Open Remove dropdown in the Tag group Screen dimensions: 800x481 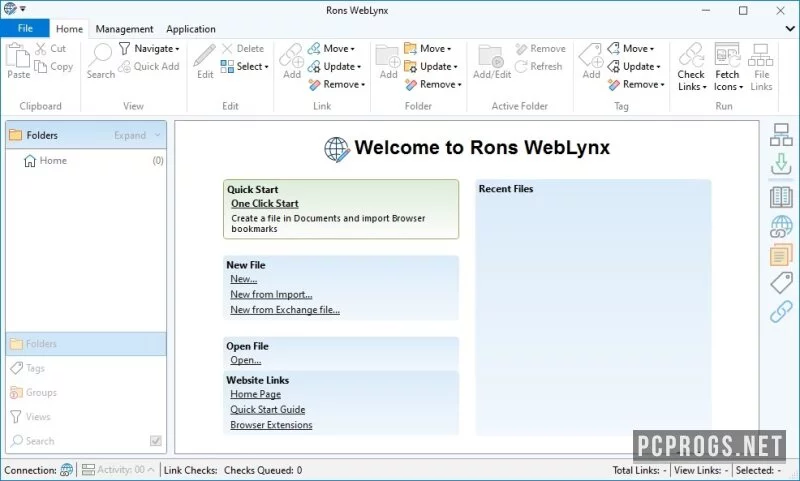636,84
